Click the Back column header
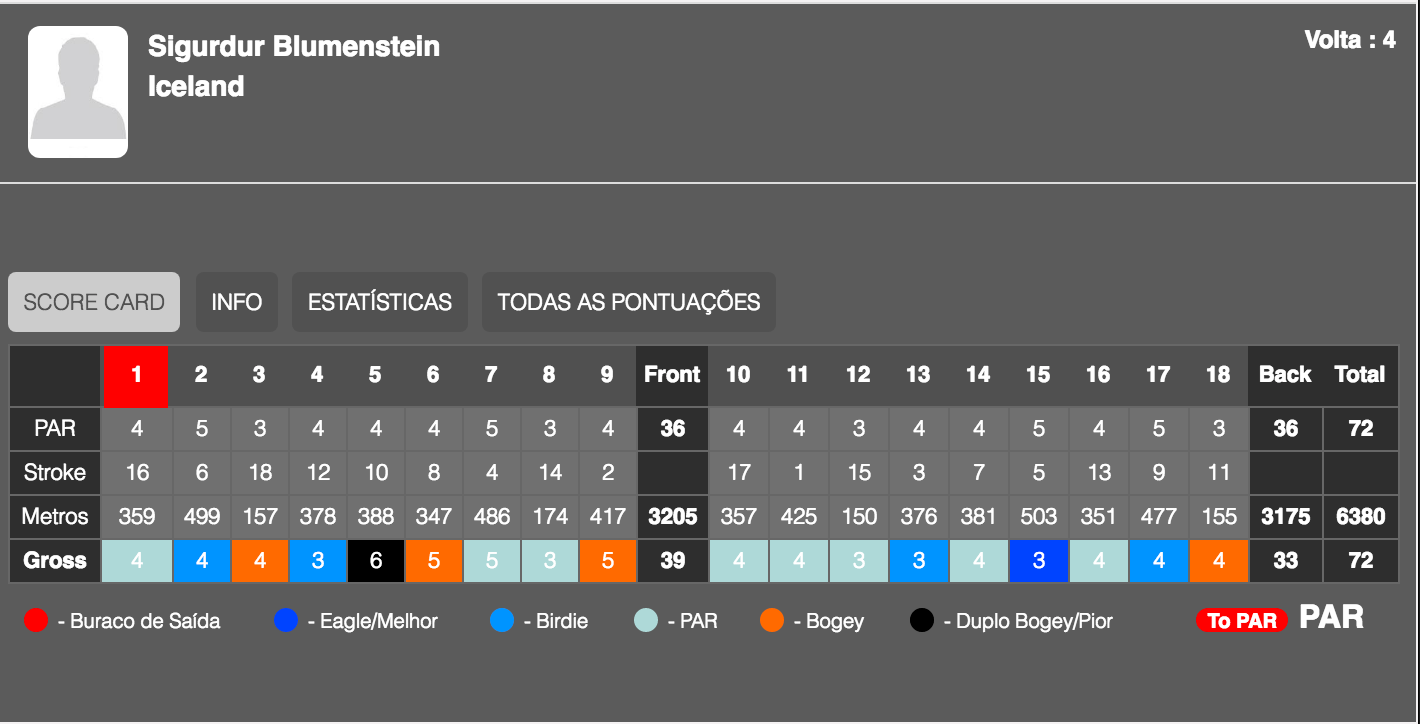 pyautogui.click(x=1285, y=376)
